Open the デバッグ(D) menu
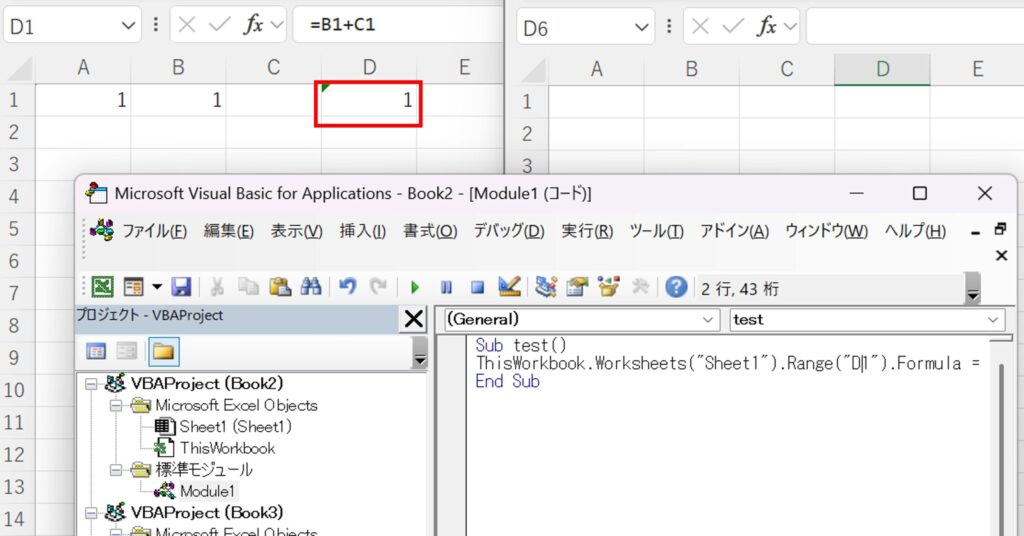1024x536 pixels. (x=509, y=231)
